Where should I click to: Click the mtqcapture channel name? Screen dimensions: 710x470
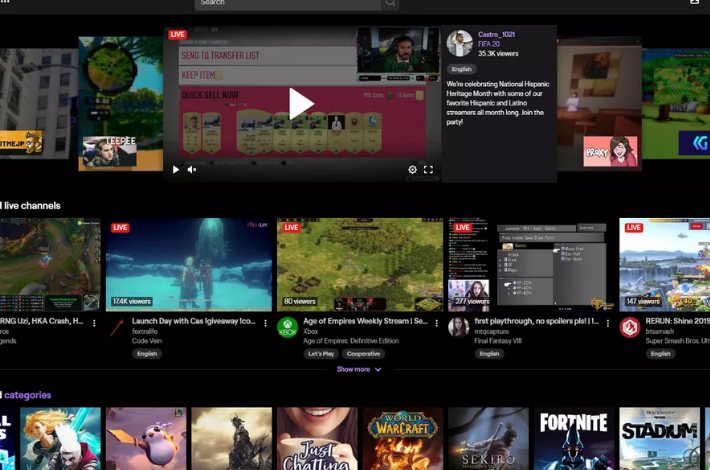pyautogui.click(x=492, y=331)
